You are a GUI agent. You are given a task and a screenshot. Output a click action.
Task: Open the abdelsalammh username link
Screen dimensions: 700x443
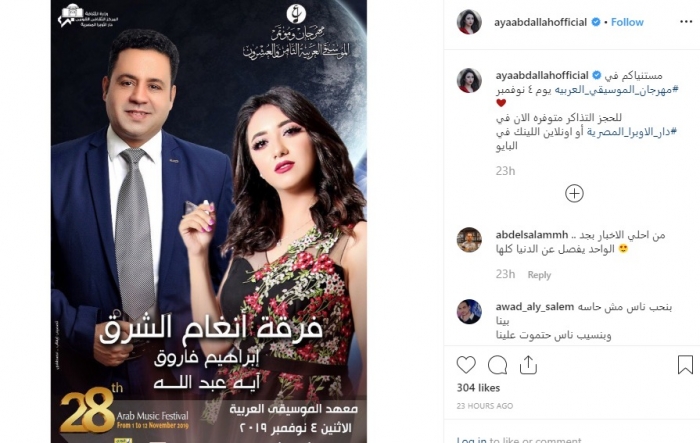532,235
